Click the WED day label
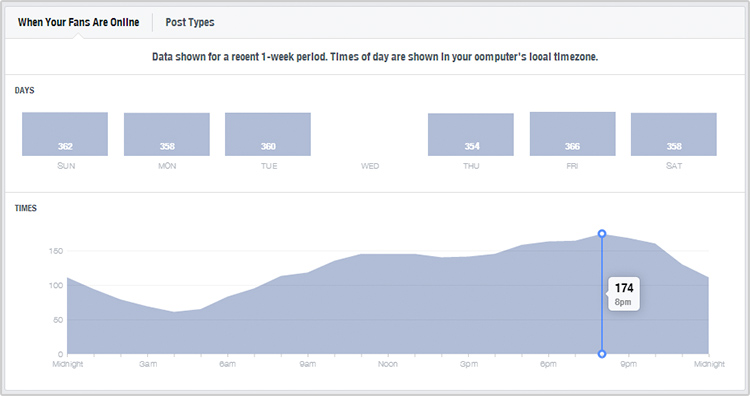 coord(370,166)
